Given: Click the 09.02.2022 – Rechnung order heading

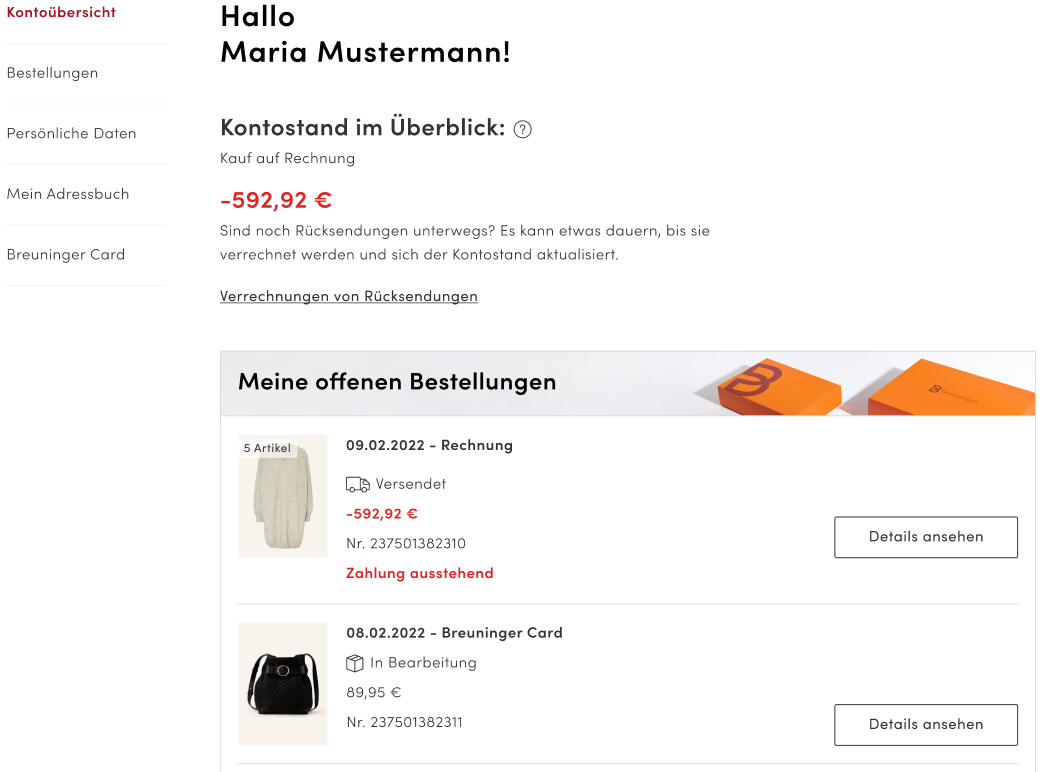Looking at the screenshot, I should (x=429, y=445).
